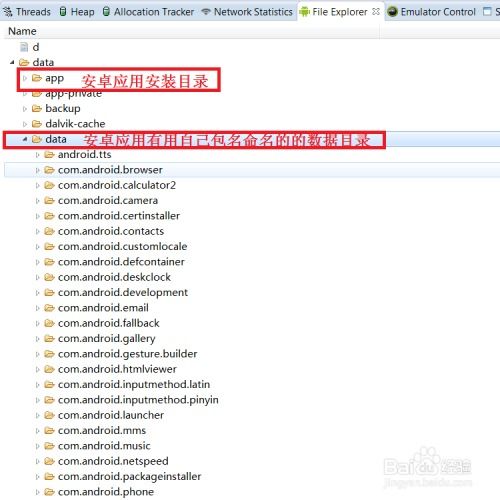Click the Threads tab icon
Screen dimensions: 500x500
[7, 12]
